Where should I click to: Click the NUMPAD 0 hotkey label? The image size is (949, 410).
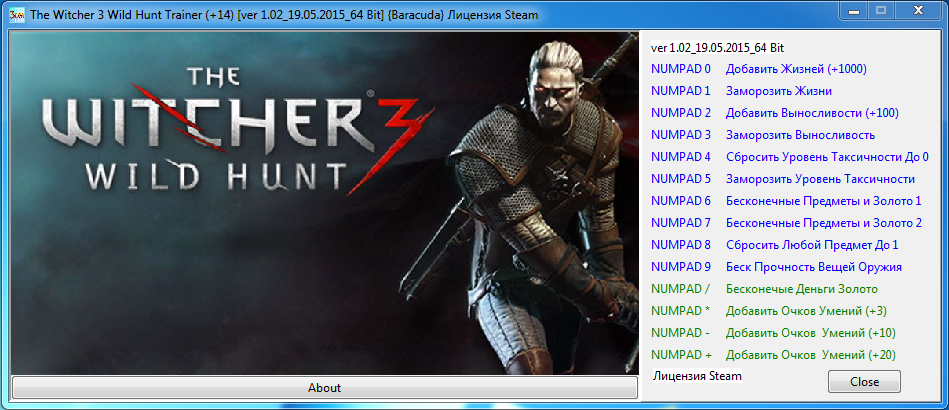[681, 69]
